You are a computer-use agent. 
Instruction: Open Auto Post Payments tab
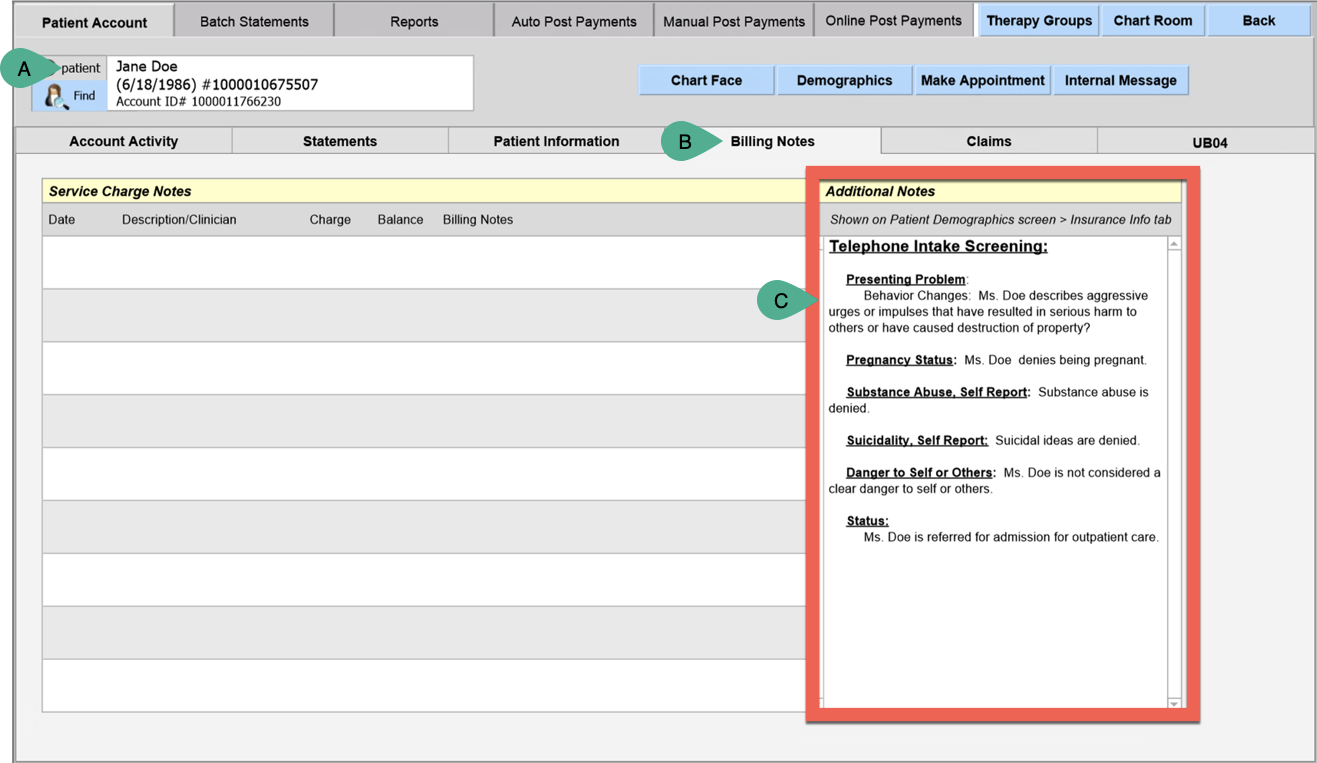coord(574,21)
